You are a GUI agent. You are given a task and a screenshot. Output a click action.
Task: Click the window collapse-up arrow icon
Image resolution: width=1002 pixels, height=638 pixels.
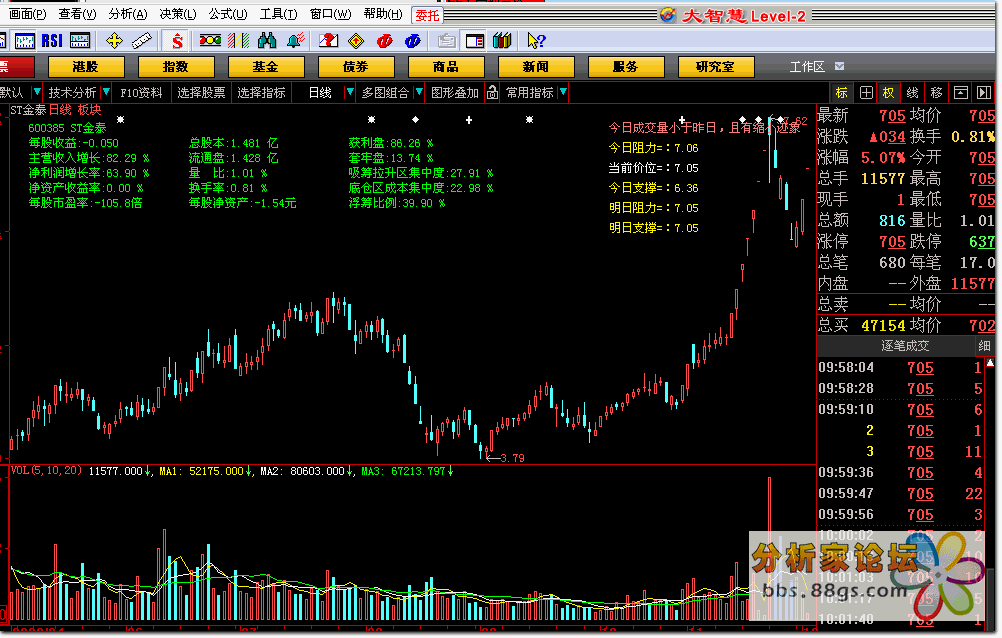coord(960,93)
